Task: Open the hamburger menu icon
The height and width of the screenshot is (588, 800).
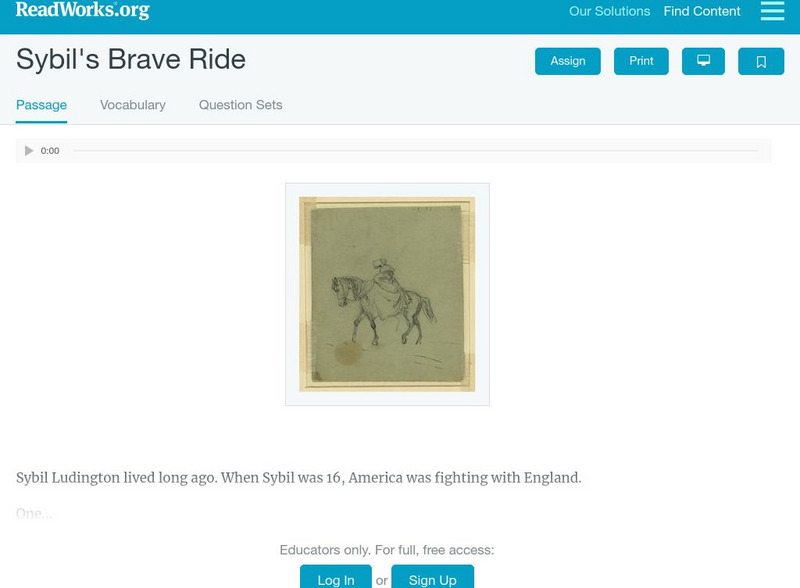Action: (772, 11)
